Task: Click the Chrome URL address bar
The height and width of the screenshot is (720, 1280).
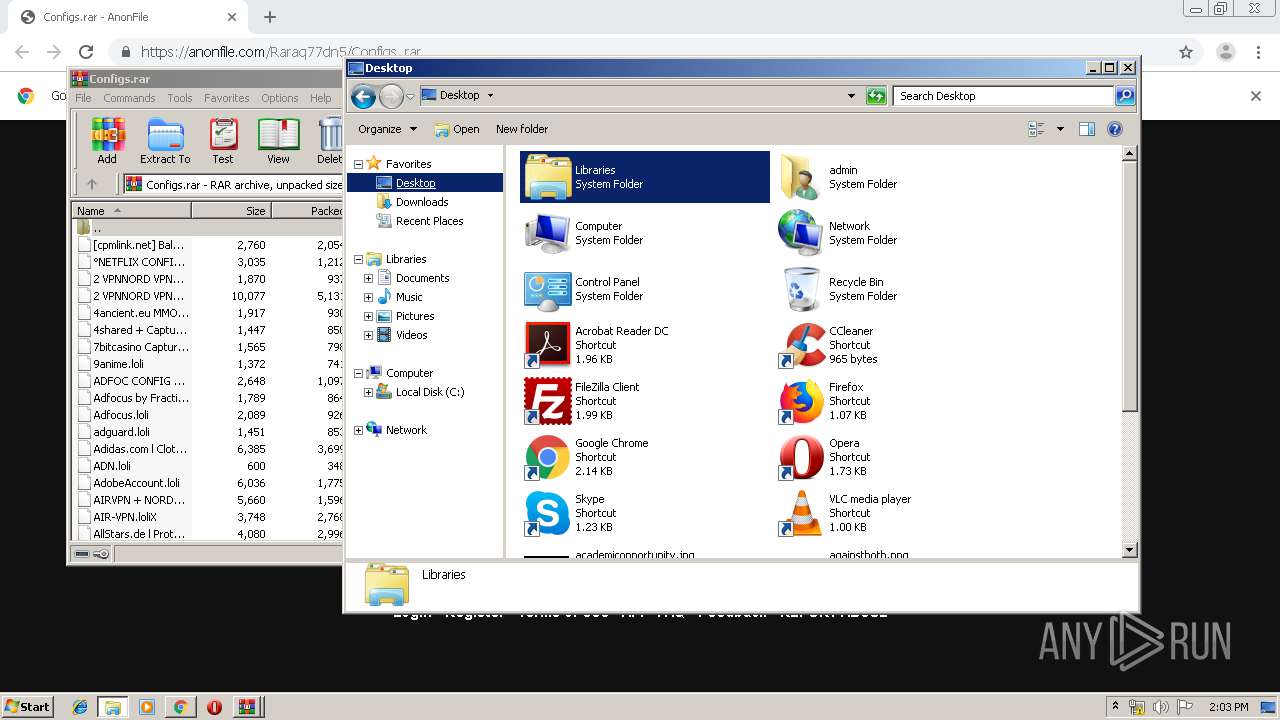Action: tap(640, 52)
